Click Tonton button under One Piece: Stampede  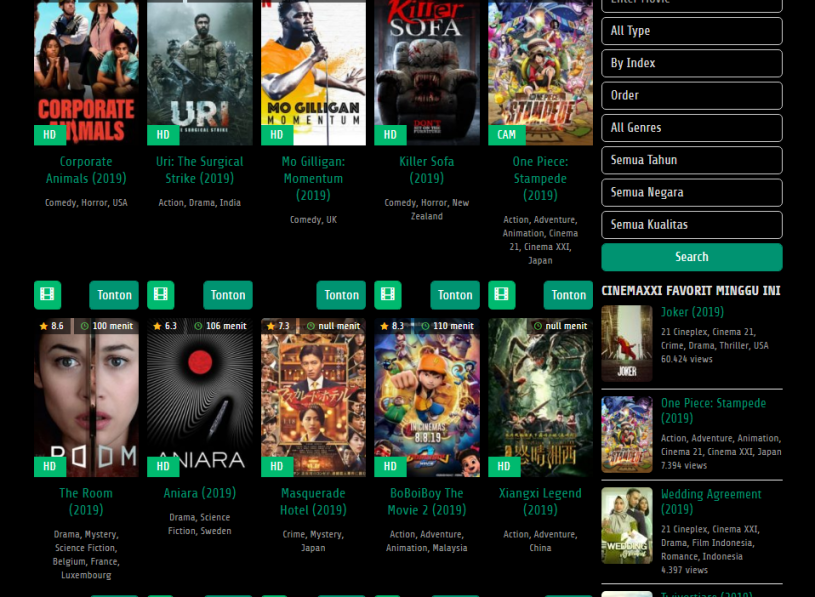click(x=568, y=295)
